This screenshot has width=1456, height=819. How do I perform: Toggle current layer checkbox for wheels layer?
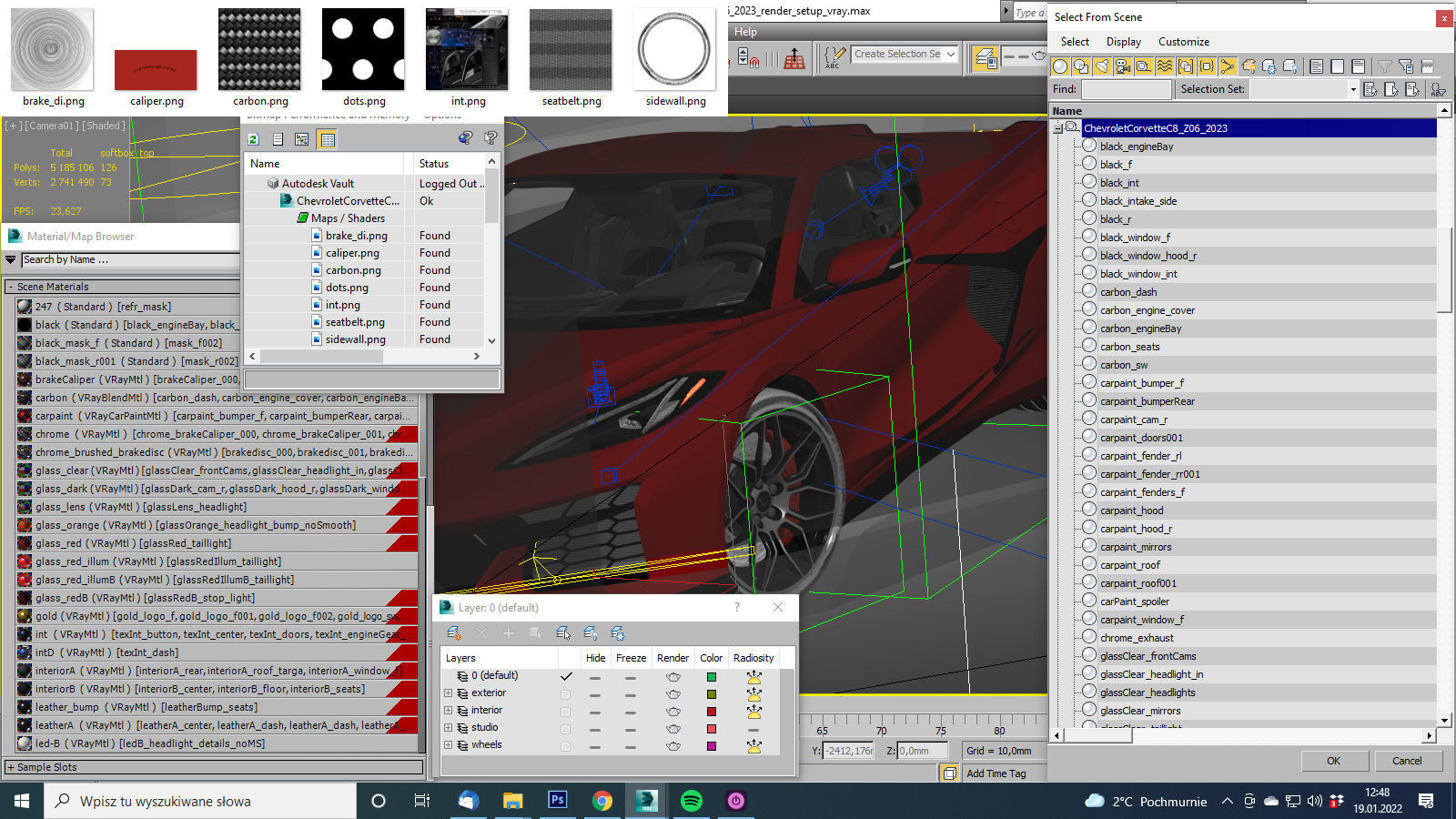pyautogui.click(x=566, y=745)
